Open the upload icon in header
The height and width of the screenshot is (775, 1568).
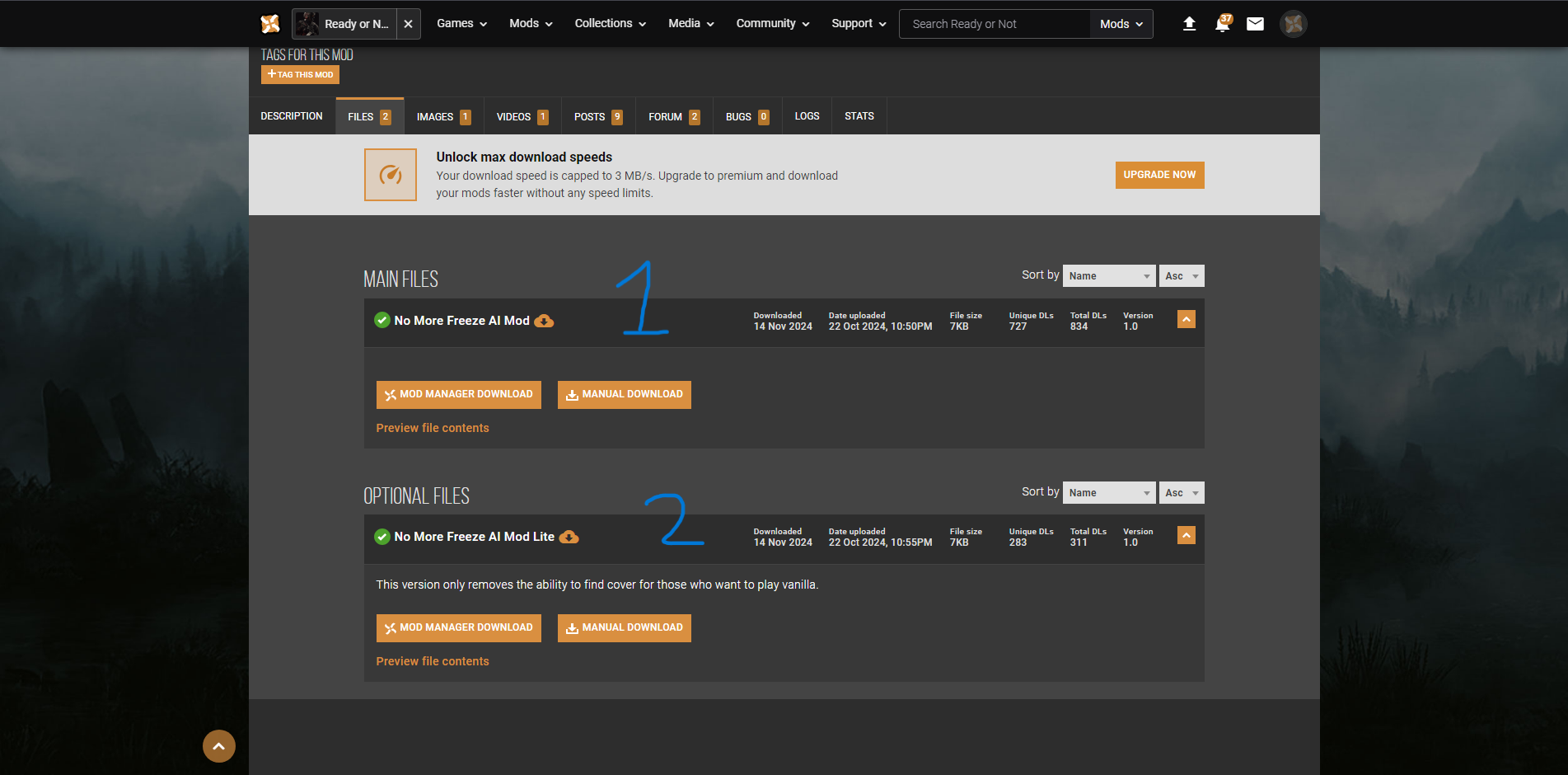[x=1189, y=24]
